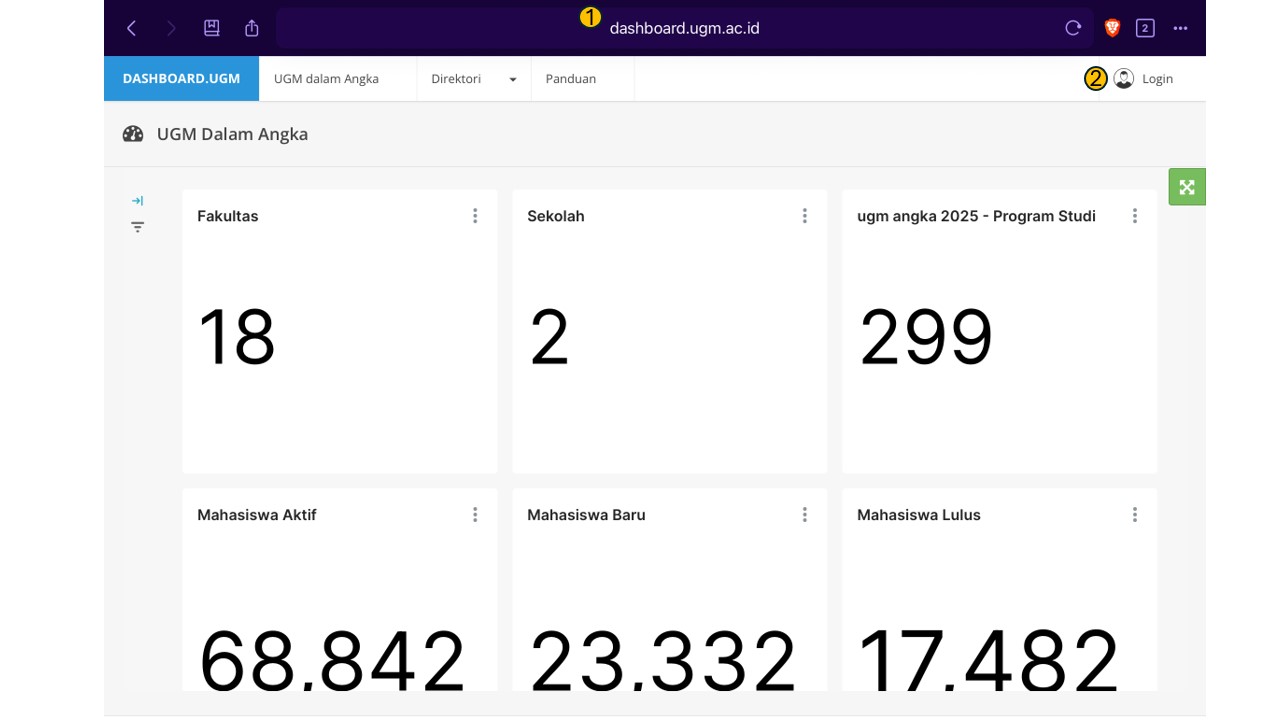Click the green fullscreen expand button

click(1187, 187)
